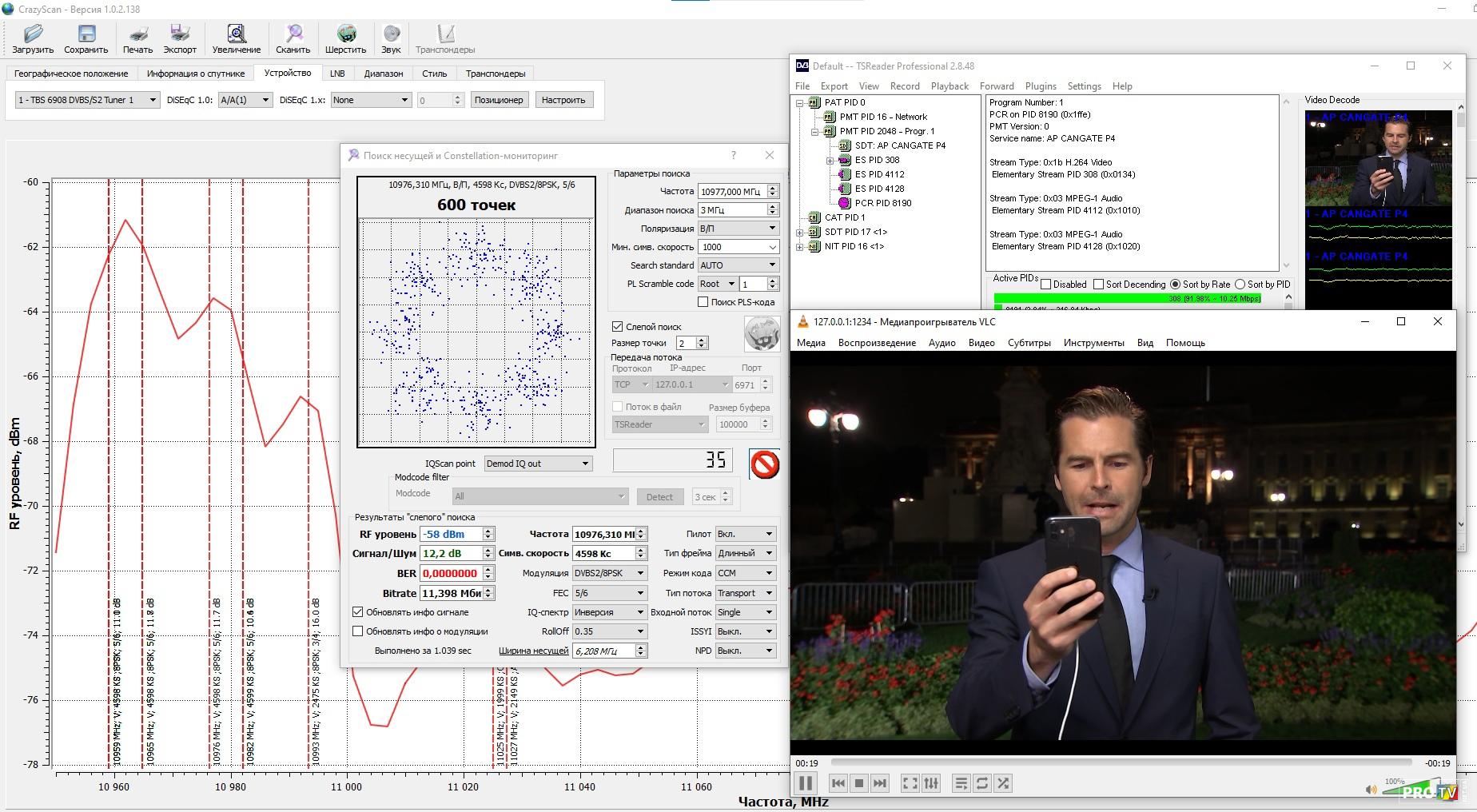This screenshot has height=812, width=1477.
Task: Disable the Слепой поиск checkbox
Action: pyautogui.click(x=618, y=326)
